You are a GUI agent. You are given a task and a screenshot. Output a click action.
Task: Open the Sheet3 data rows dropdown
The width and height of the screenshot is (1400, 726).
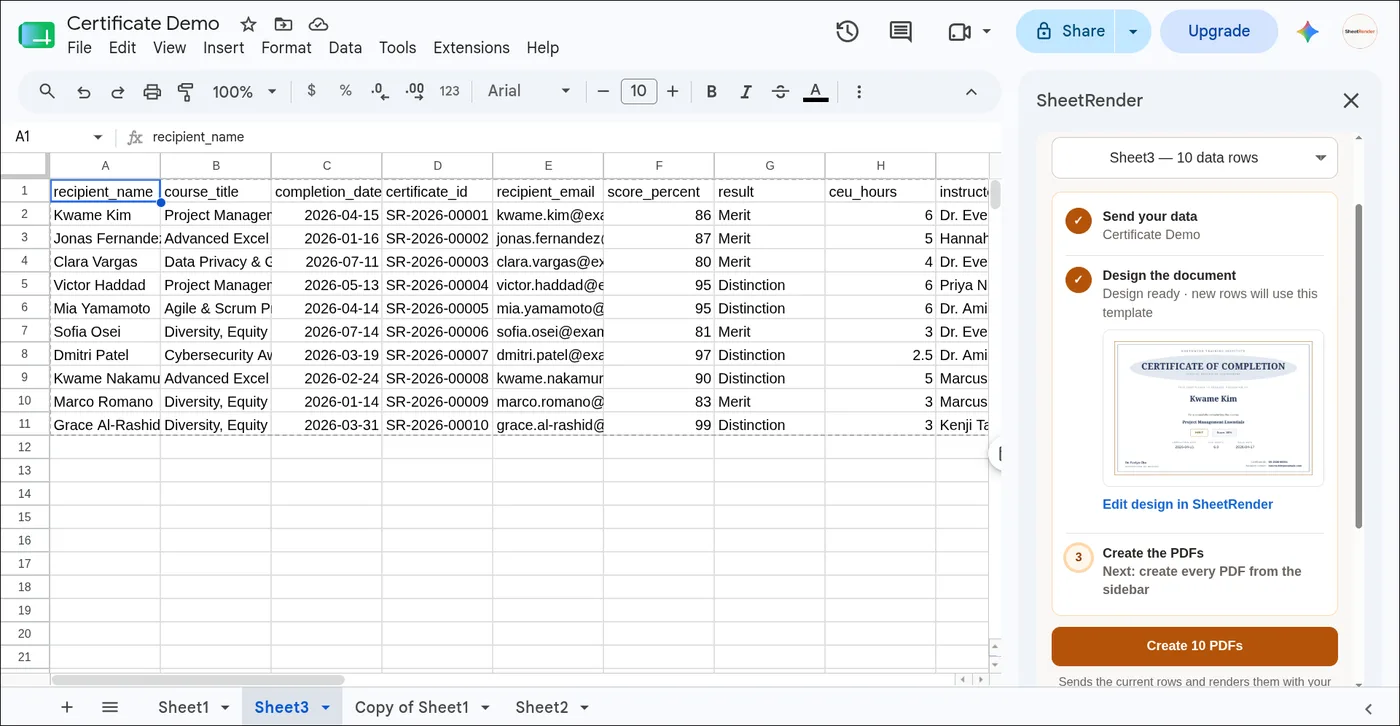point(1194,158)
